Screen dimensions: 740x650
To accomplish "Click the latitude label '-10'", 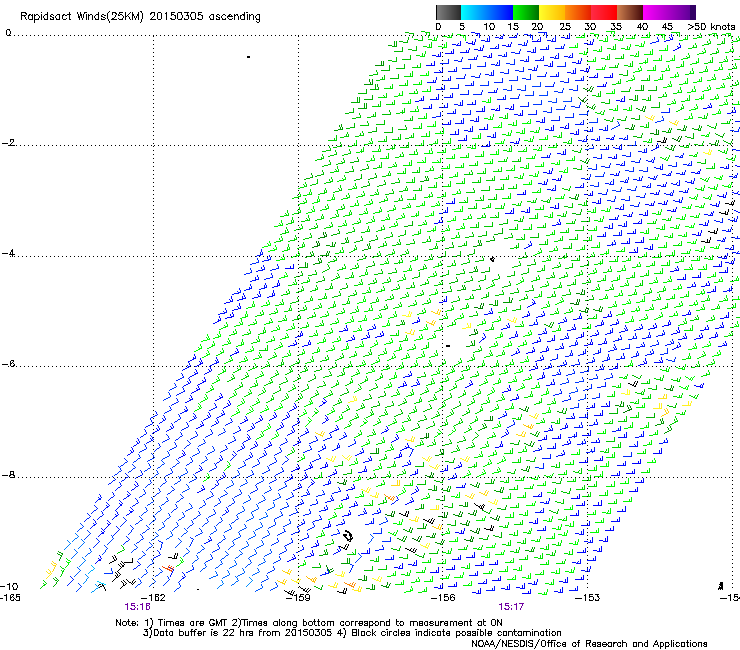I will pos(9,586).
